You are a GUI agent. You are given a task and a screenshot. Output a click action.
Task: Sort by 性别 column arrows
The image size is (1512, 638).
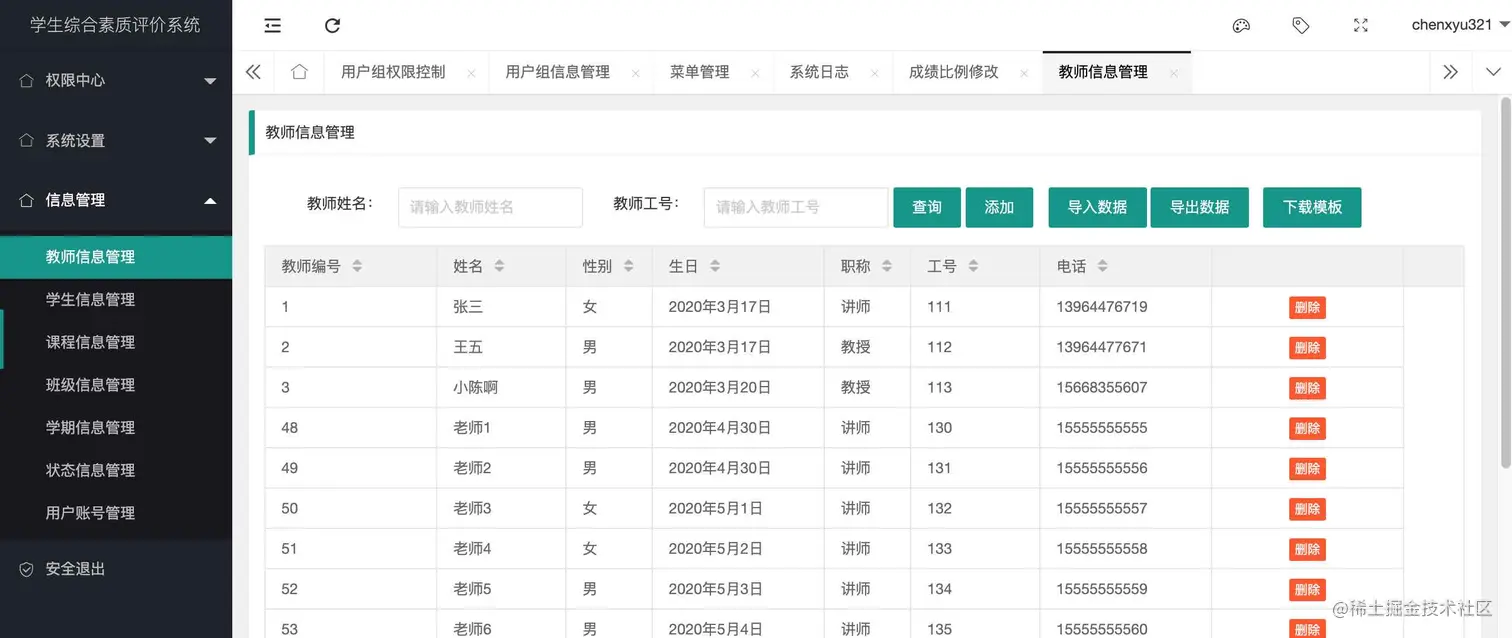pyautogui.click(x=628, y=267)
